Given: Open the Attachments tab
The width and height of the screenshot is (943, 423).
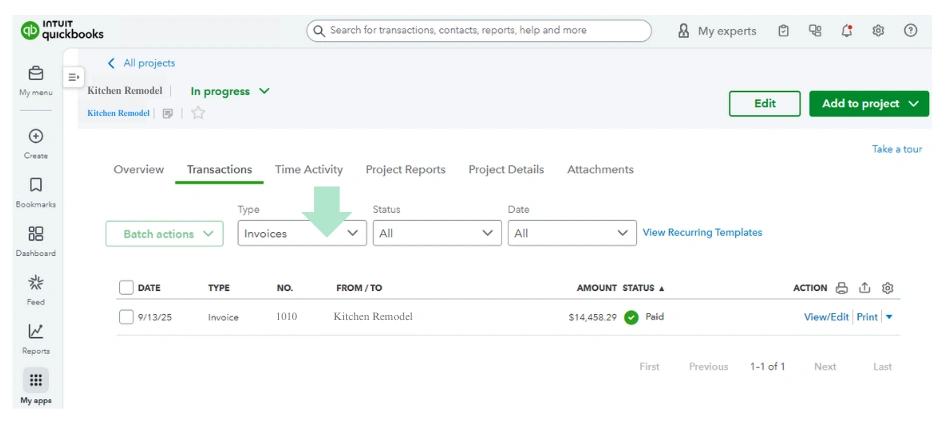Looking at the screenshot, I should tap(600, 170).
